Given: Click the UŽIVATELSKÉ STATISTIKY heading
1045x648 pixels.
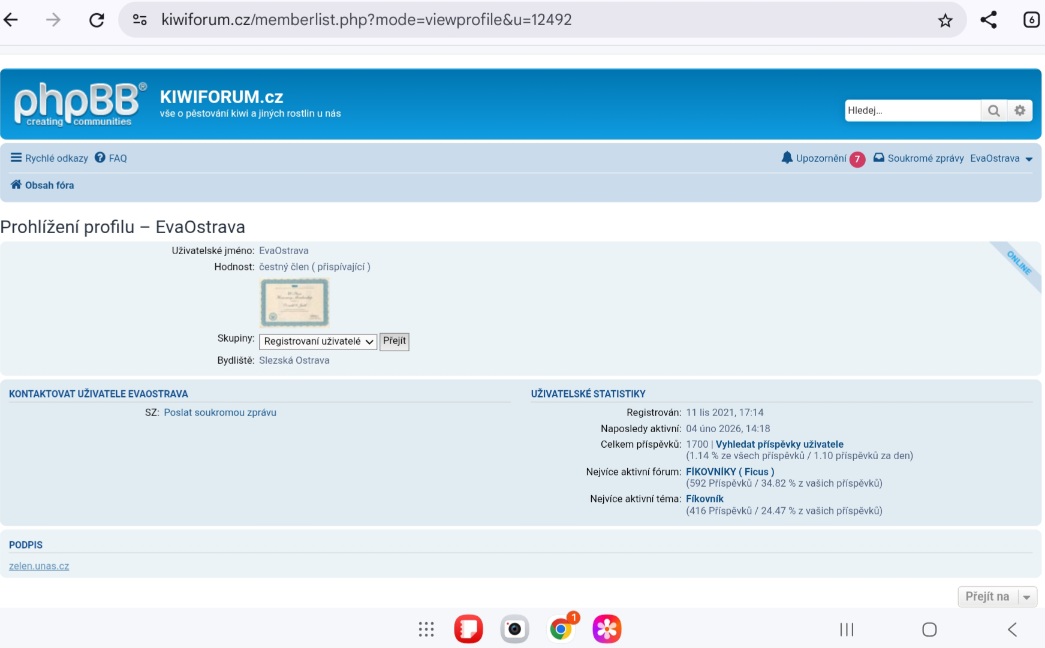Looking at the screenshot, I should 588,394.
